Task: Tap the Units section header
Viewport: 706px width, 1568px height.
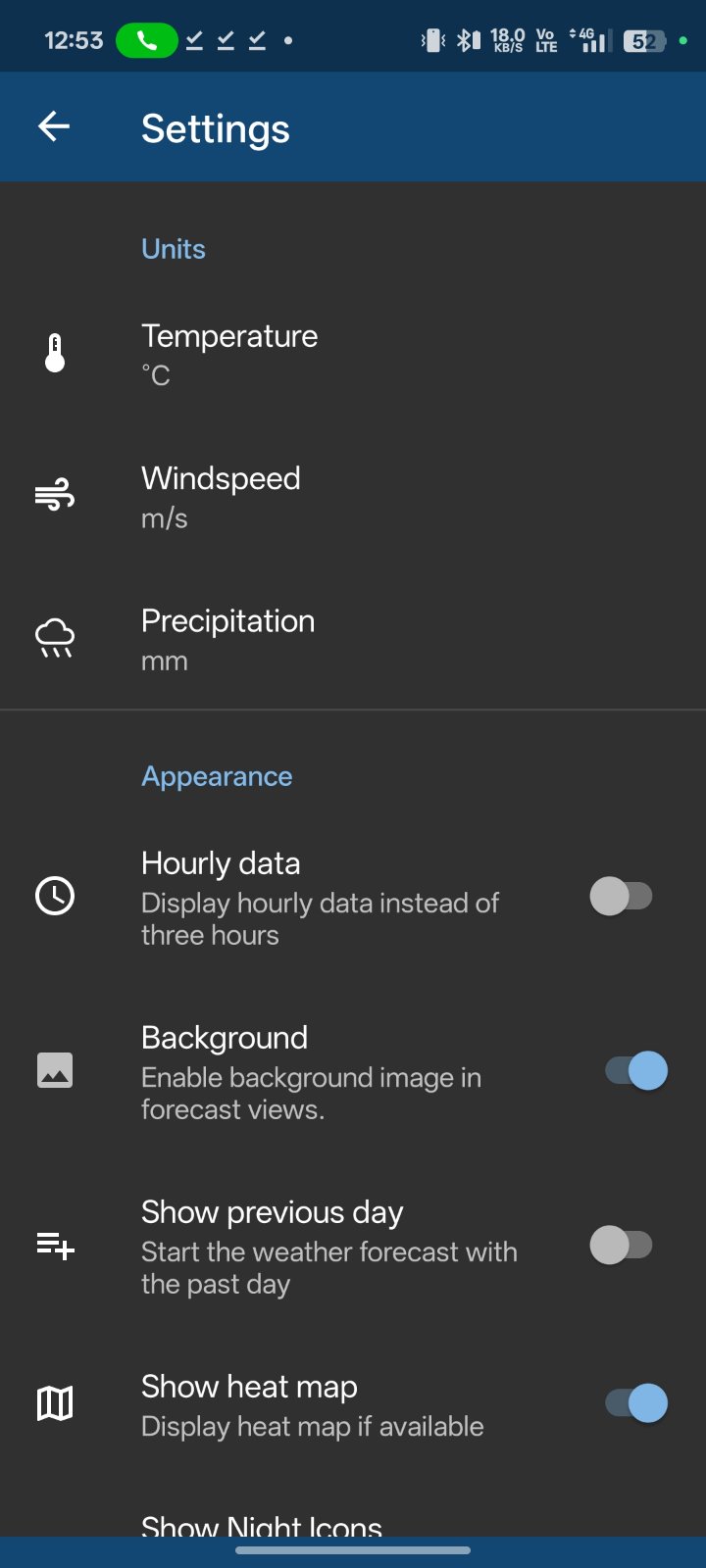Action: pyautogui.click(x=174, y=249)
